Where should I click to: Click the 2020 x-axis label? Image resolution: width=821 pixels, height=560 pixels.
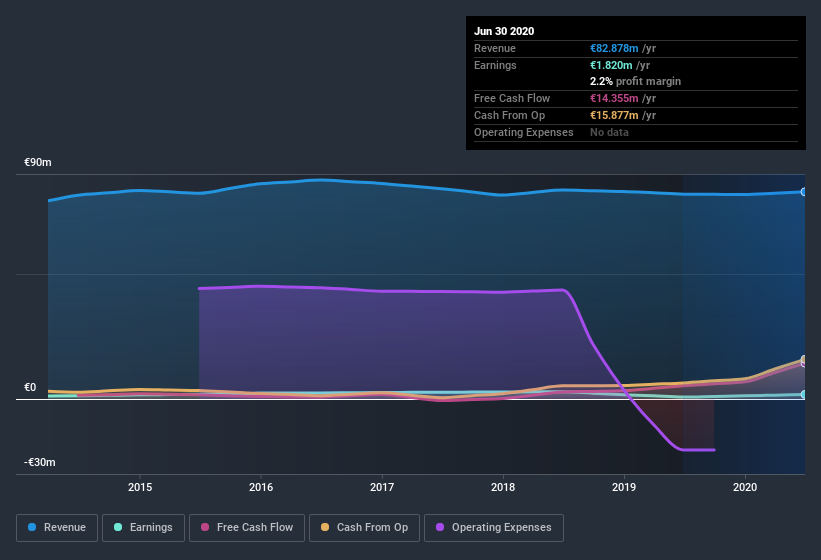click(x=745, y=487)
